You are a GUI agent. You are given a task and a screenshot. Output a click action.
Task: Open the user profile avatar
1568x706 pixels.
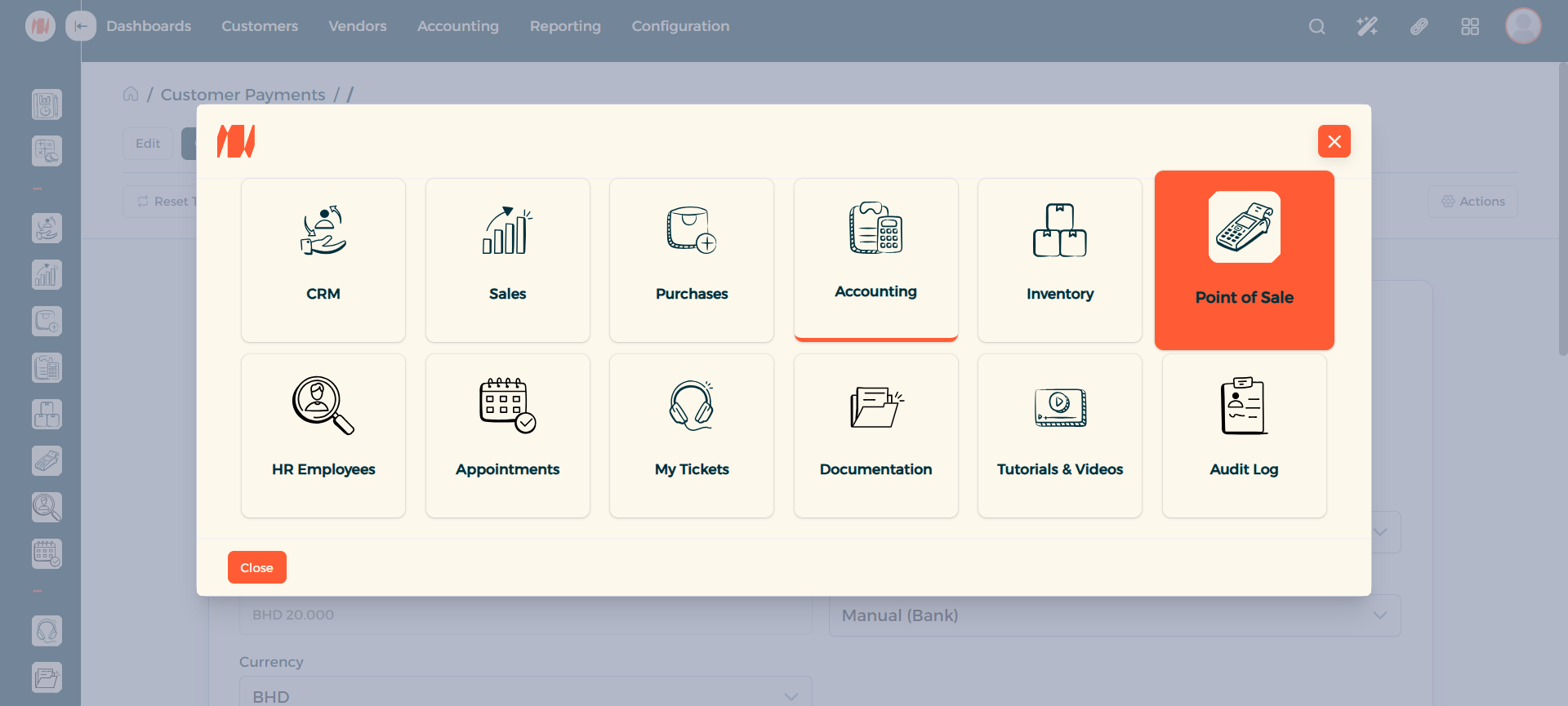click(1523, 26)
